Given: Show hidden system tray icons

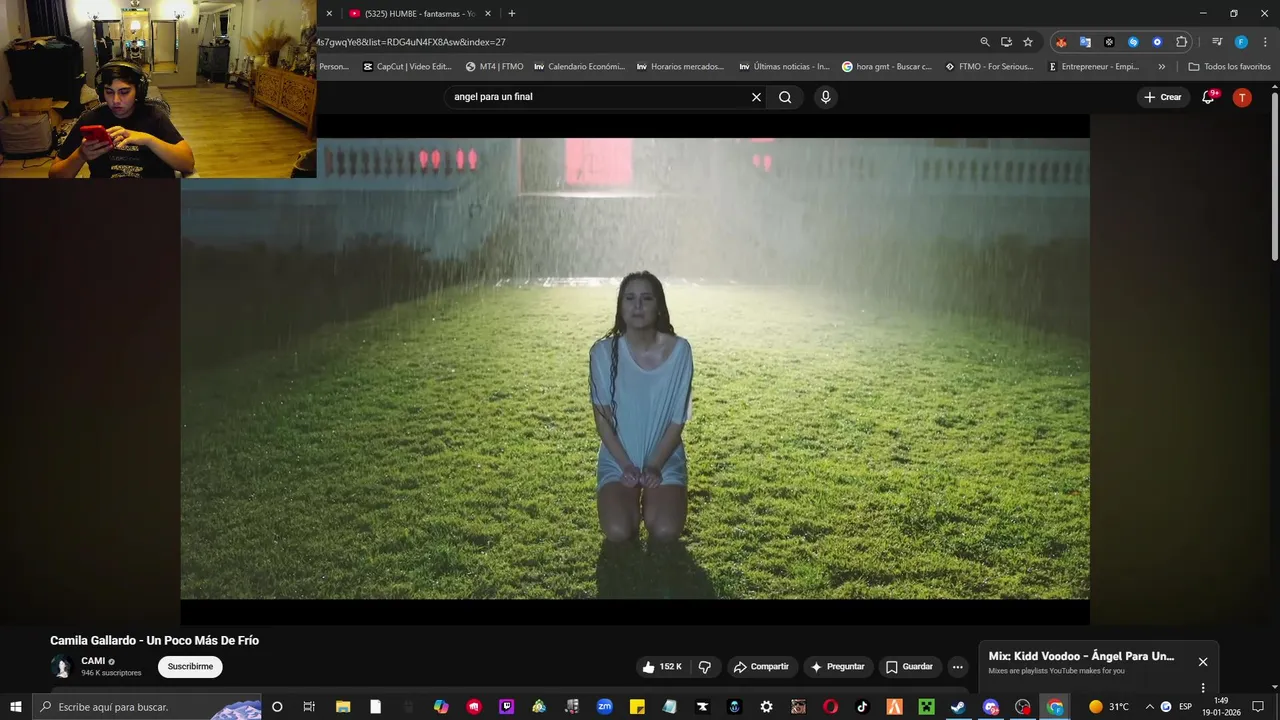Looking at the screenshot, I should 1149,707.
